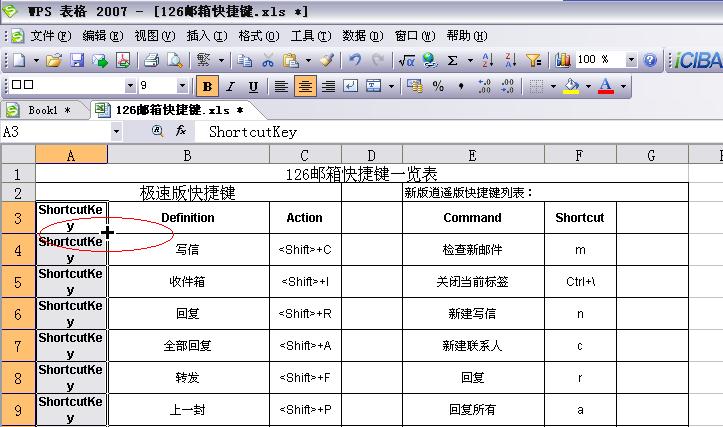Toggle bold formatting
This screenshot has width=723, height=427.
point(207,86)
